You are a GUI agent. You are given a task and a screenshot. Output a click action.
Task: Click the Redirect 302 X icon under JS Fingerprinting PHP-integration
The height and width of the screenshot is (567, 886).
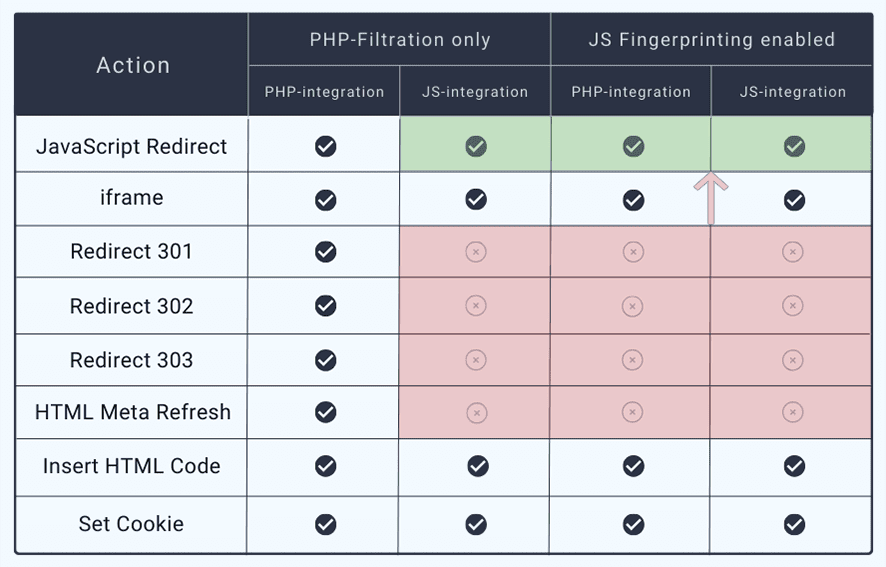click(633, 306)
